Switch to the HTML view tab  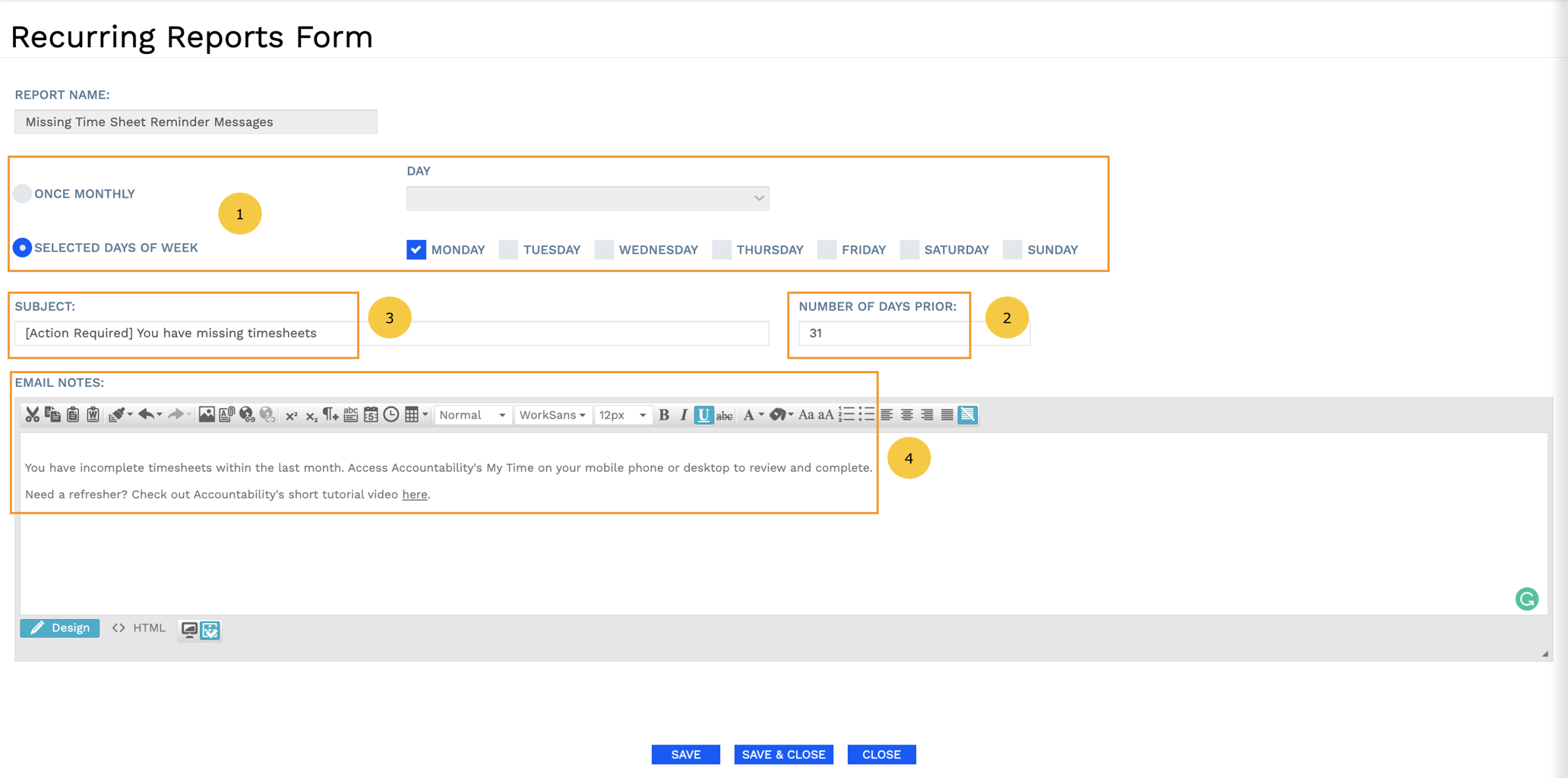click(139, 628)
